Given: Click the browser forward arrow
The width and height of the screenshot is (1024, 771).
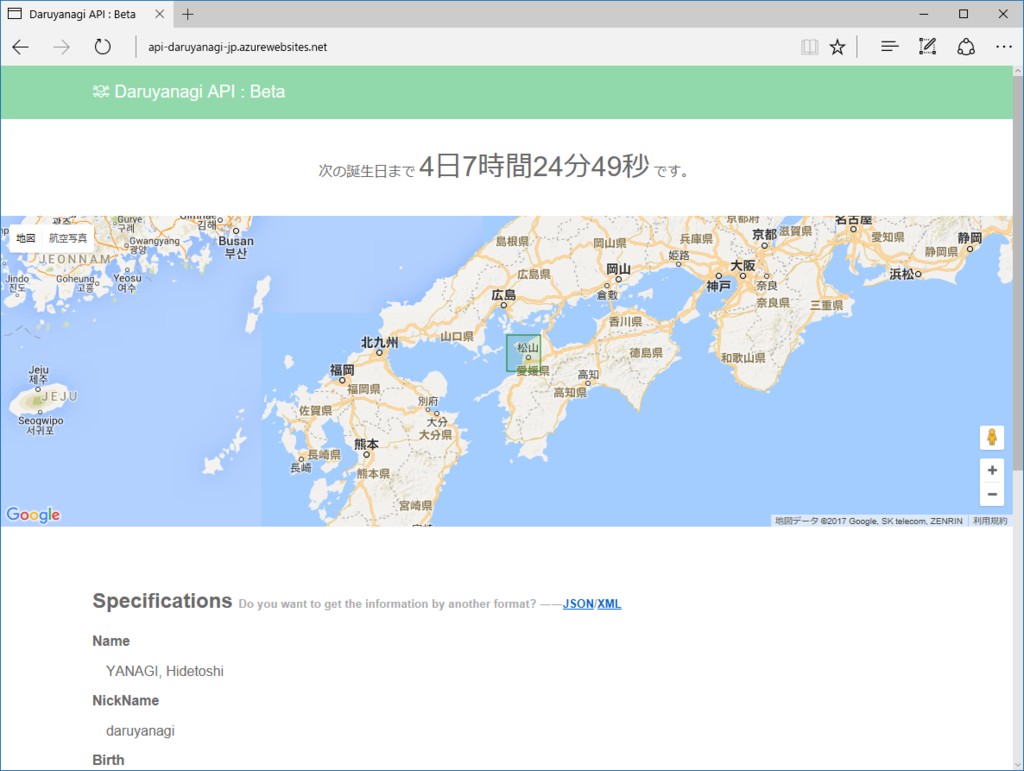Looking at the screenshot, I should click(61, 47).
